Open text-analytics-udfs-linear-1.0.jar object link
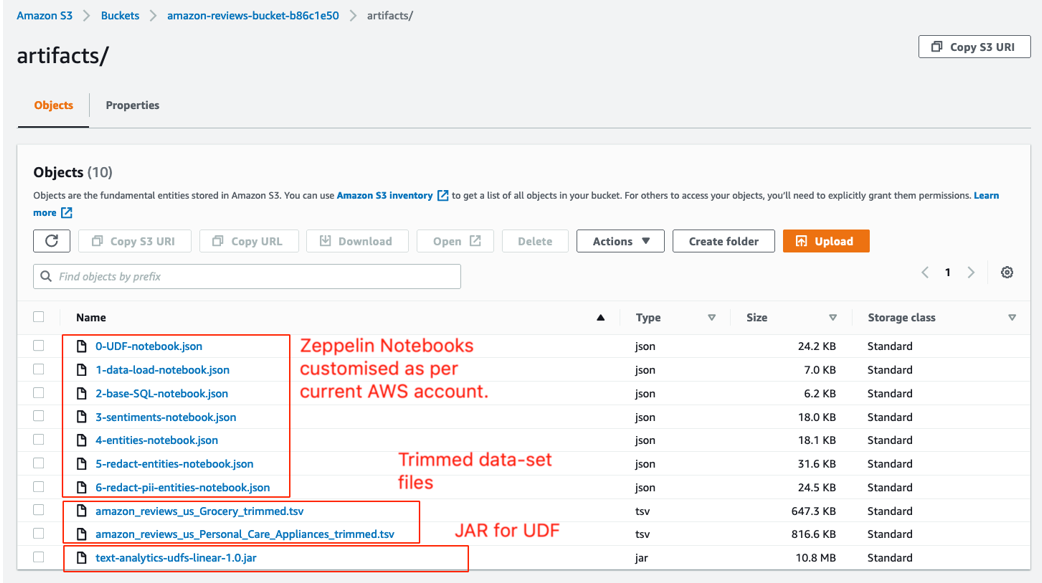 coord(175,558)
